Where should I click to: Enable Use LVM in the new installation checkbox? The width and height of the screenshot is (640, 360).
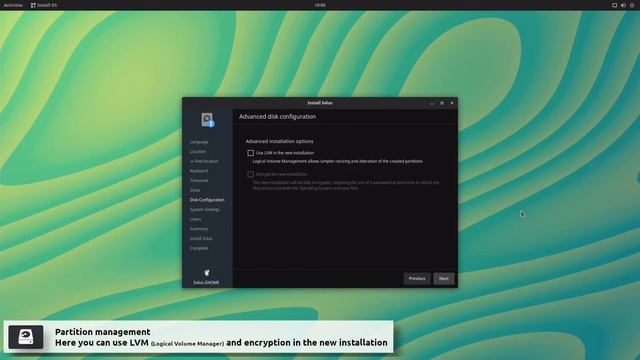pyautogui.click(x=251, y=153)
